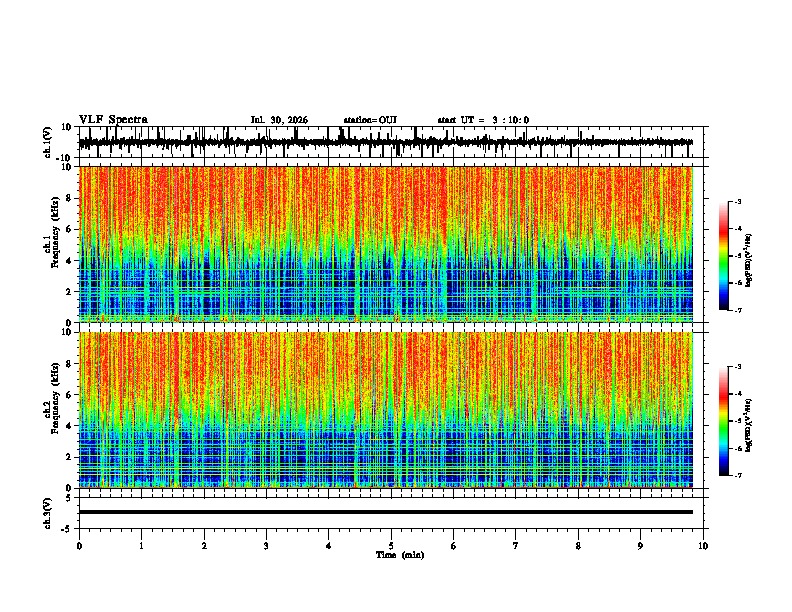This screenshot has height=612, width=792.
Task: Click the "VLF Spectra" plot title
Action: point(113,120)
